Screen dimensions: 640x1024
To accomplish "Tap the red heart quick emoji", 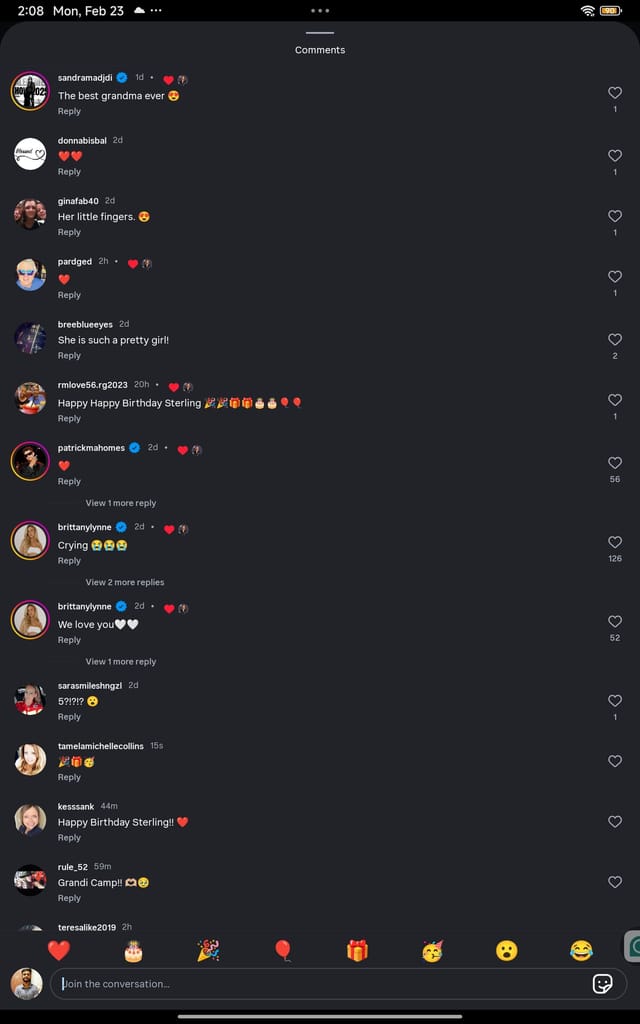I will coord(59,950).
